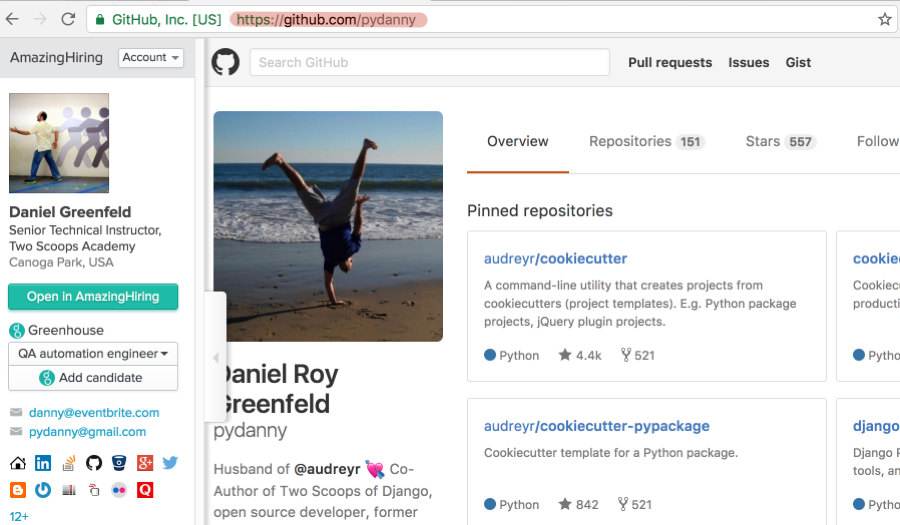This screenshot has height=525, width=900.
Task: Open the Quora red Q icon
Action: pos(145,490)
